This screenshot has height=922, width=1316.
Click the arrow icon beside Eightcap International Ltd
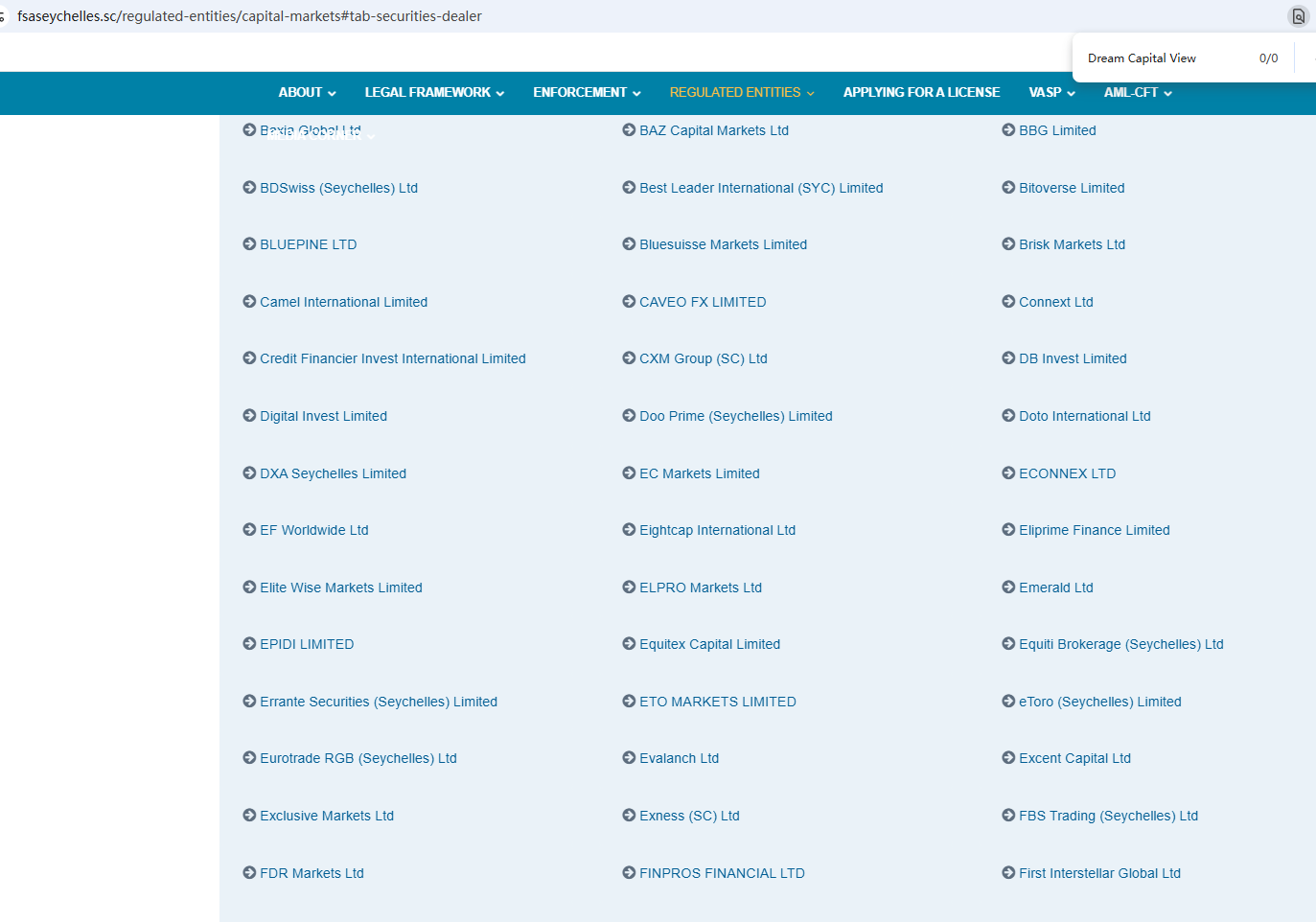point(629,530)
